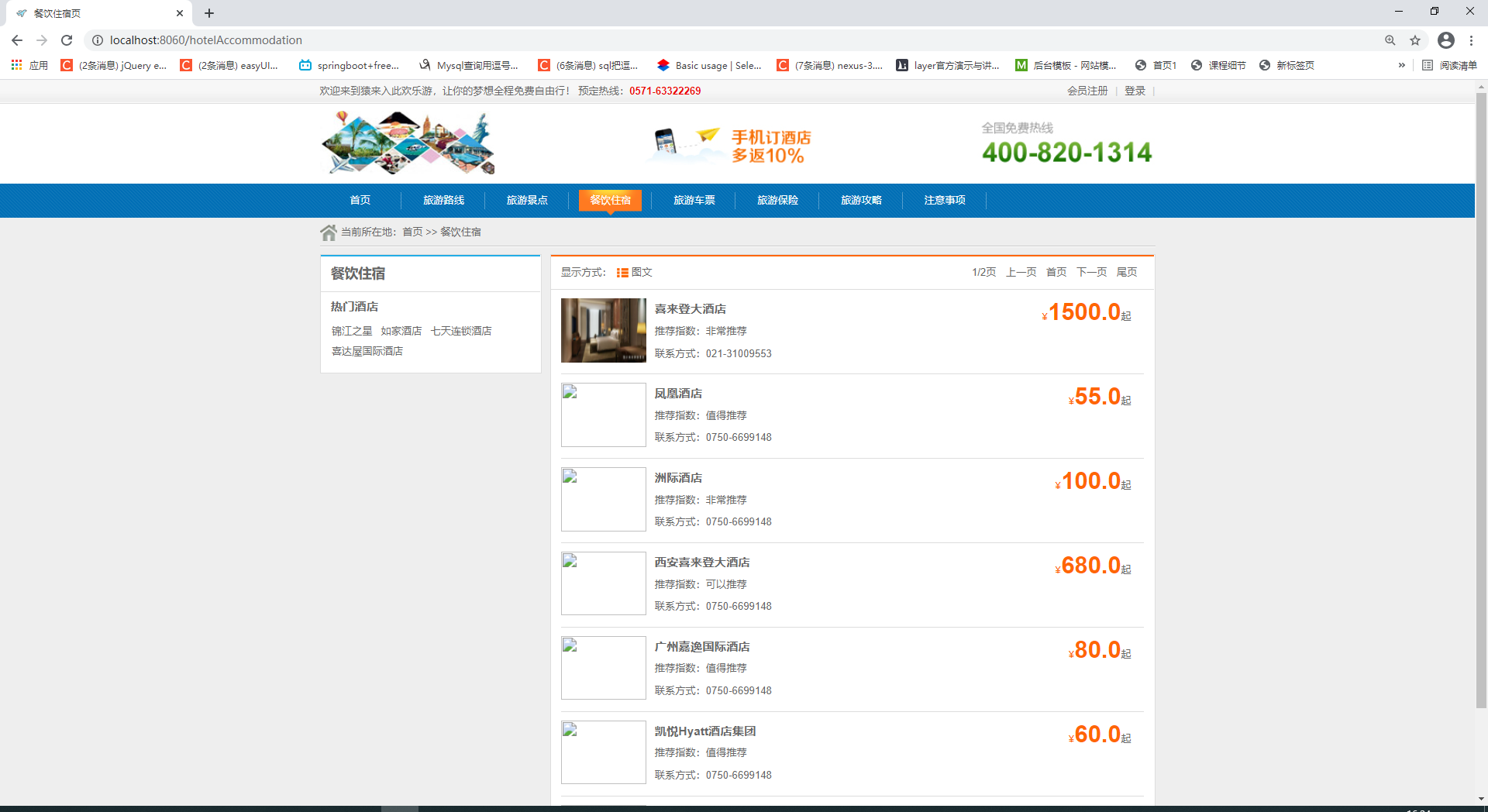Open the layer官方演示 bookmark

point(948,65)
